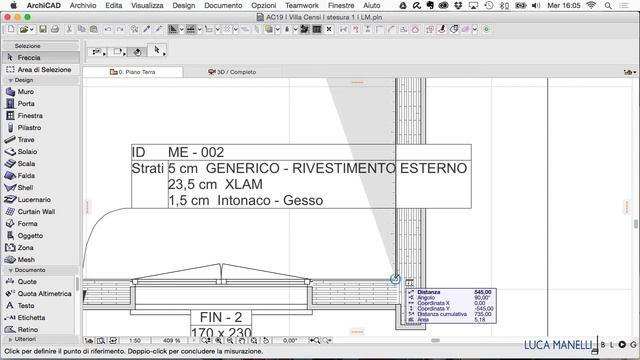The image size is (640, 360).
Task: Inject parameters with syringe icon
Action: click(x=159, y=29)
